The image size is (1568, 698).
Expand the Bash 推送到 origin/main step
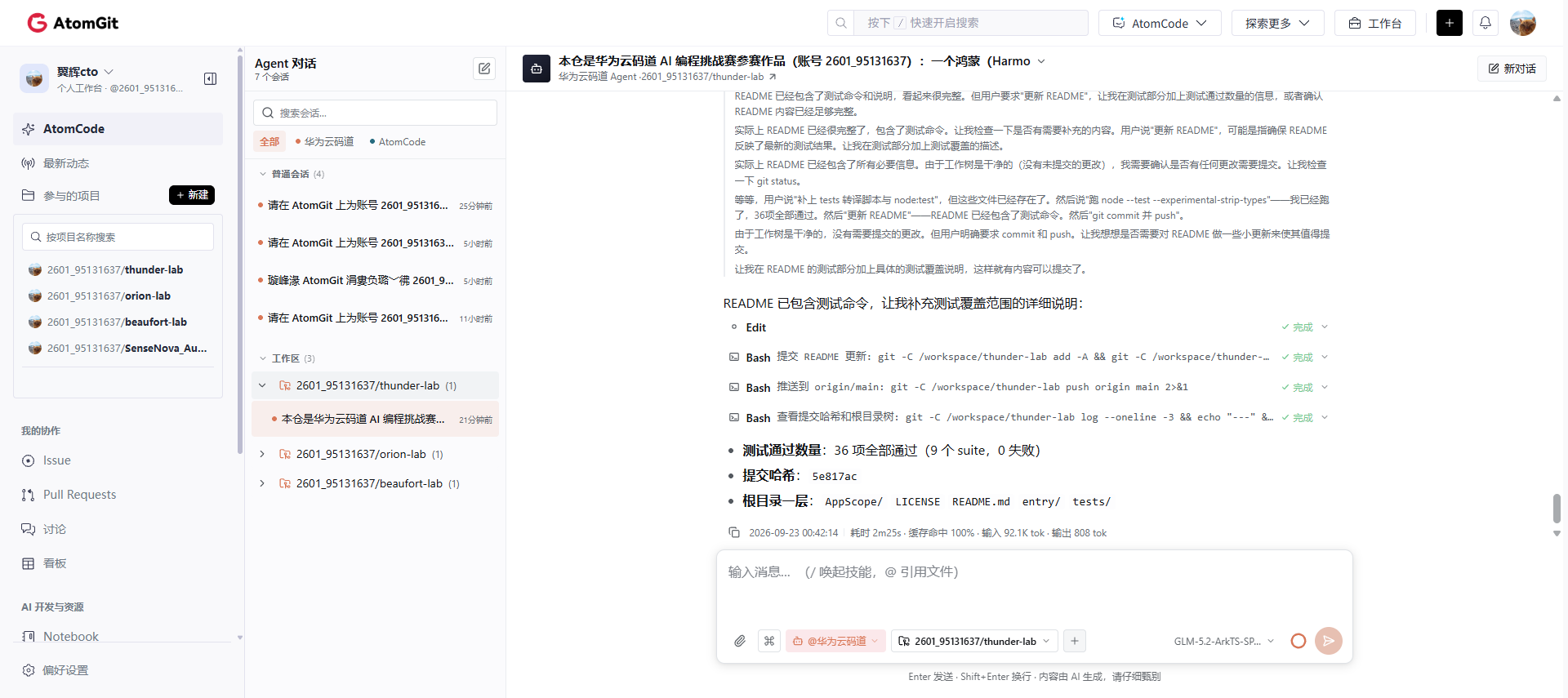click(x=1325, y=387)
